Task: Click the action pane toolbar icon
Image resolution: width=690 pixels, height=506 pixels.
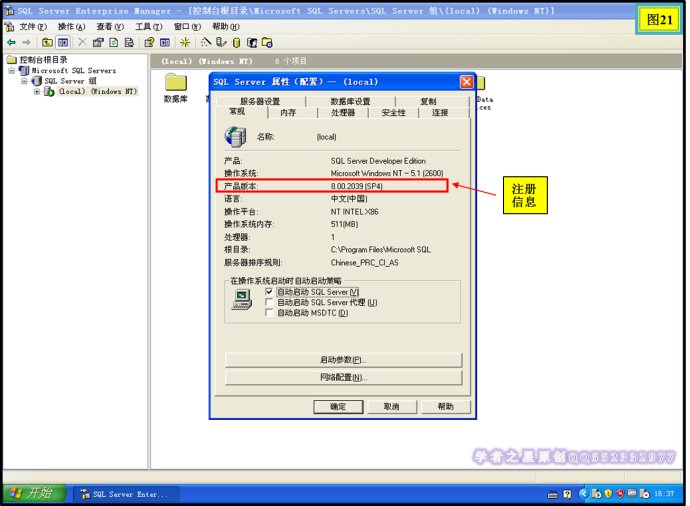Action: point(165,43)
